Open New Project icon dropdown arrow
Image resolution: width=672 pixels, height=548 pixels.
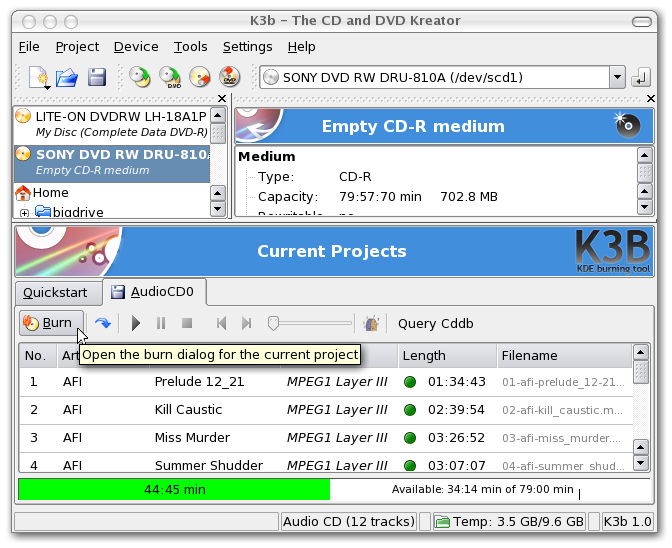click(x=47, y=87)
